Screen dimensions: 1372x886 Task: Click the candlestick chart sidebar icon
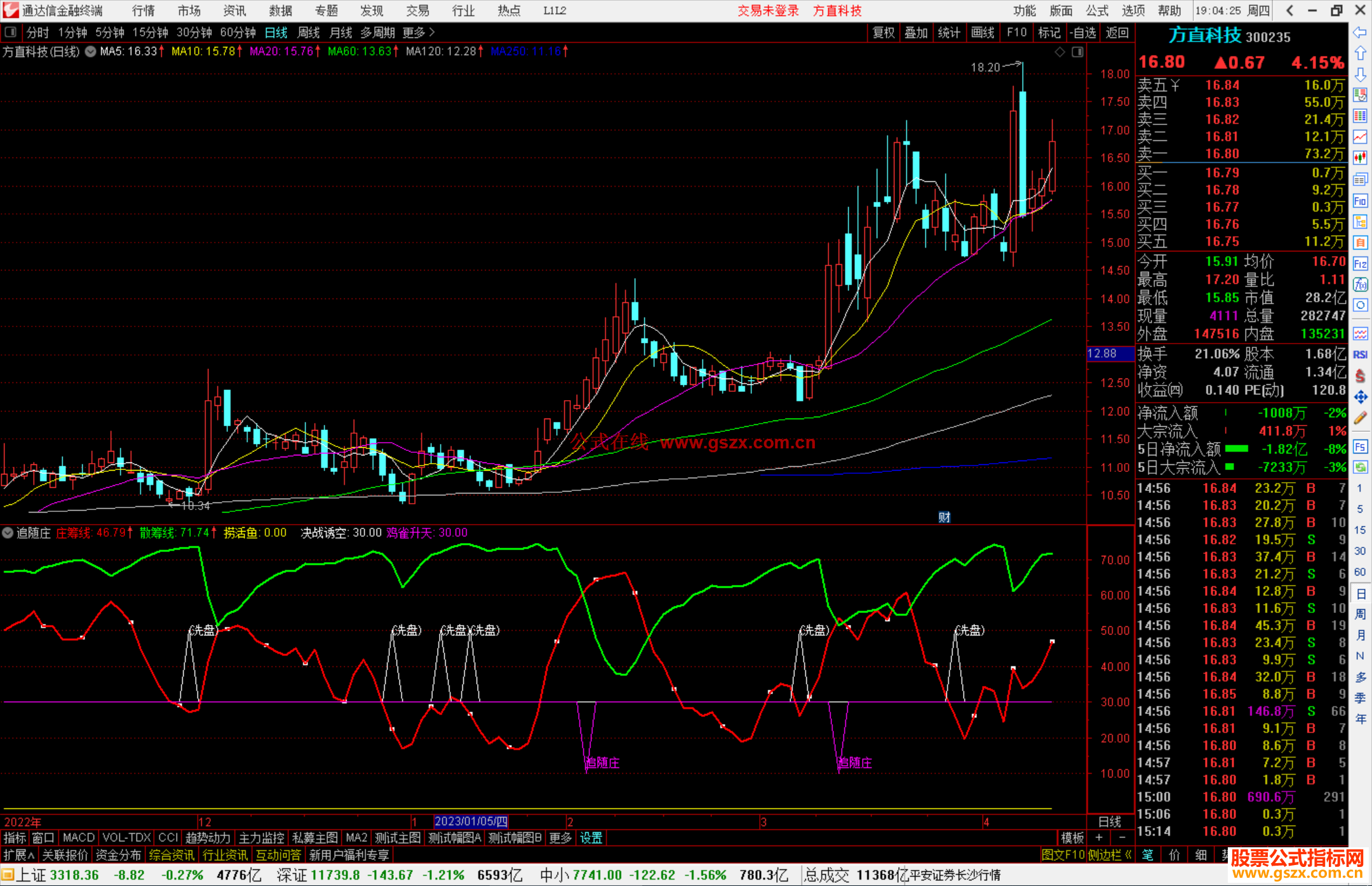click(x=1360, y=158)
